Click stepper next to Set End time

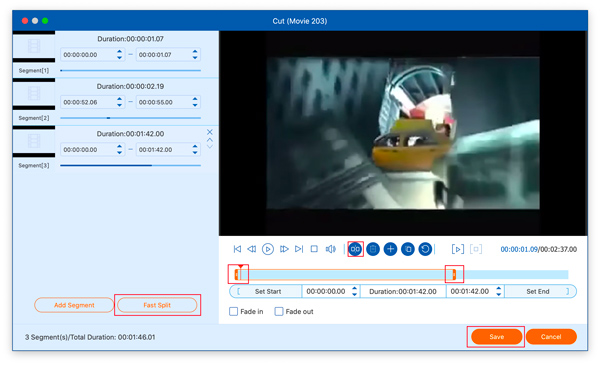pyautogui.click(x=498, y=291)
